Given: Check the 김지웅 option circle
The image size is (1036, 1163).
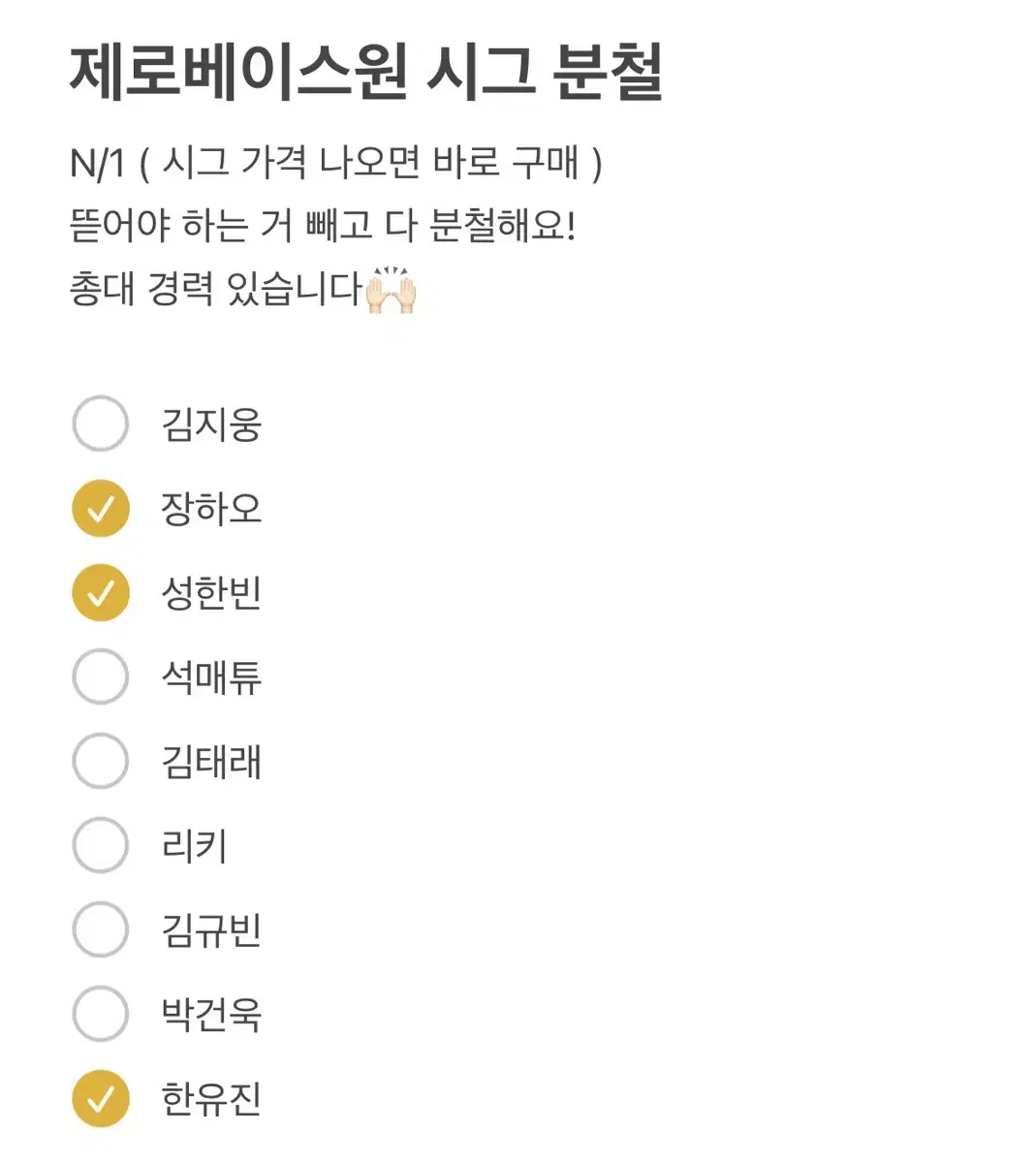Looking at the screenshot, I should click(x=100, y=424).
